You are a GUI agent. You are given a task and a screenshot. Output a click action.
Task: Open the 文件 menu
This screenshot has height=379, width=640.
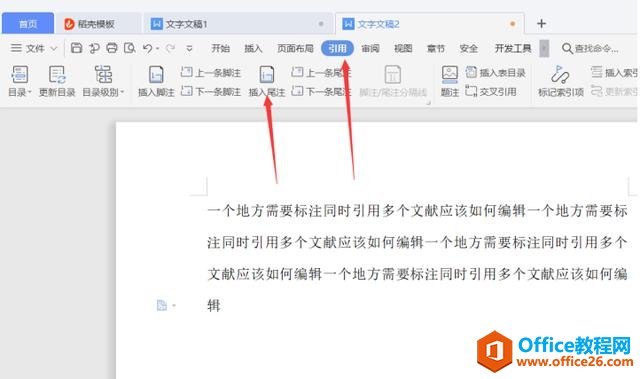pos(34,48)
